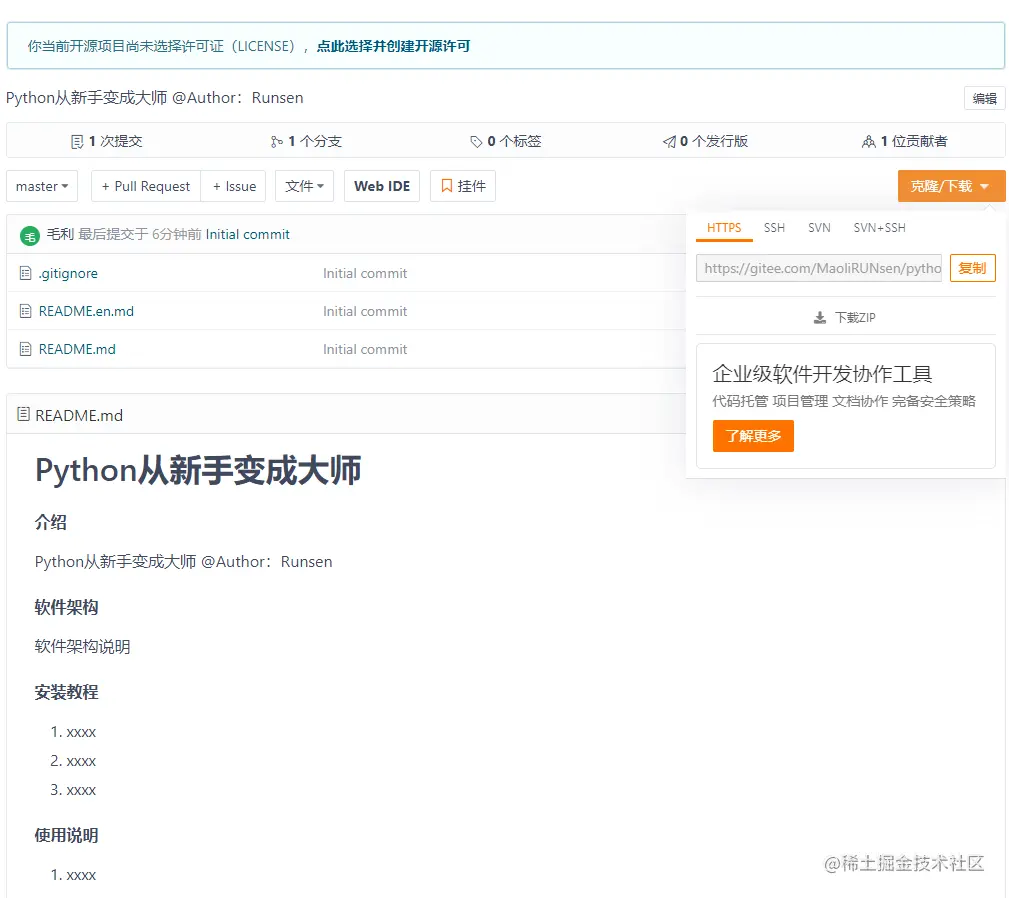The image size is (1009, 898).
Task: Download the repository as ZIP
Action: pyautogui.click(x=846, y=317)
